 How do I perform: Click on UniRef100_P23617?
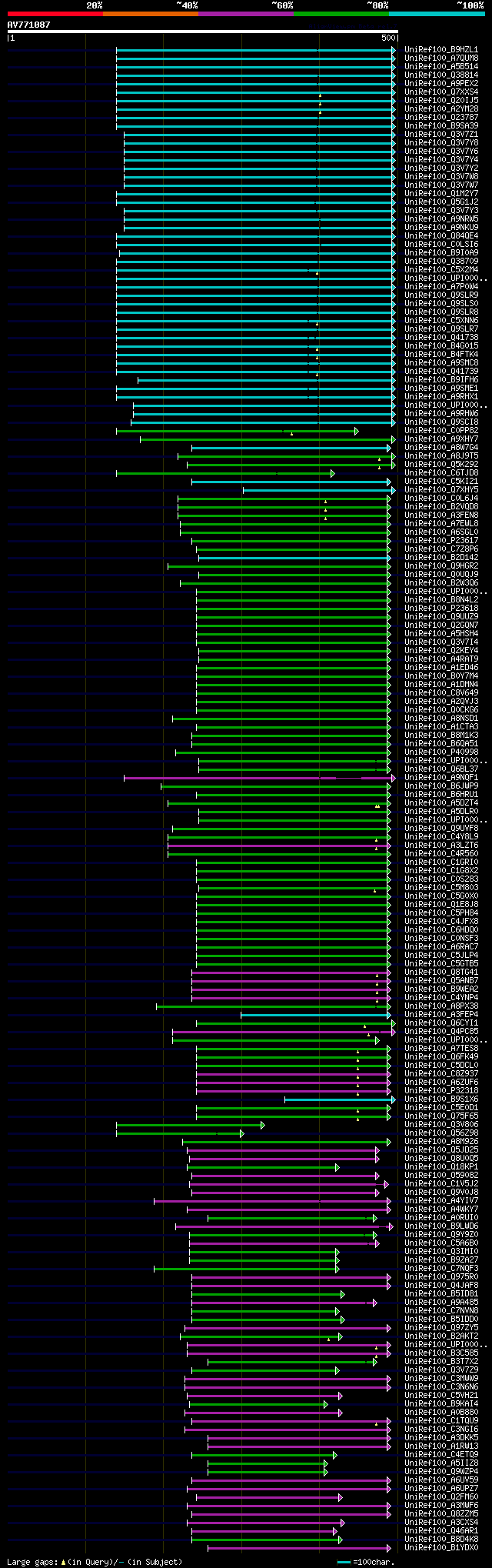pyautogui.click(x=441, y=541)
